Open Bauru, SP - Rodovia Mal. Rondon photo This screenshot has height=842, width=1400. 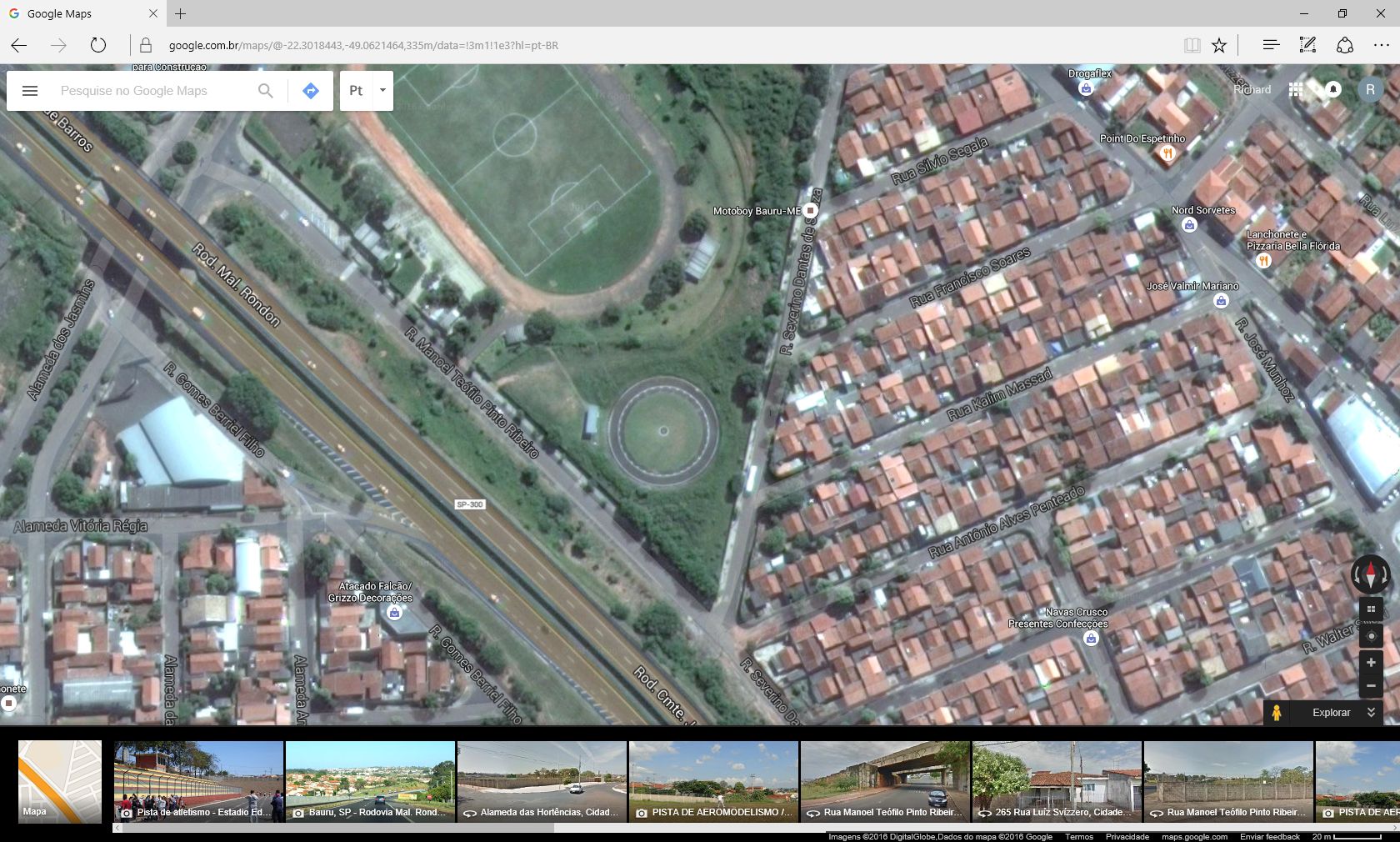(370, 781)
